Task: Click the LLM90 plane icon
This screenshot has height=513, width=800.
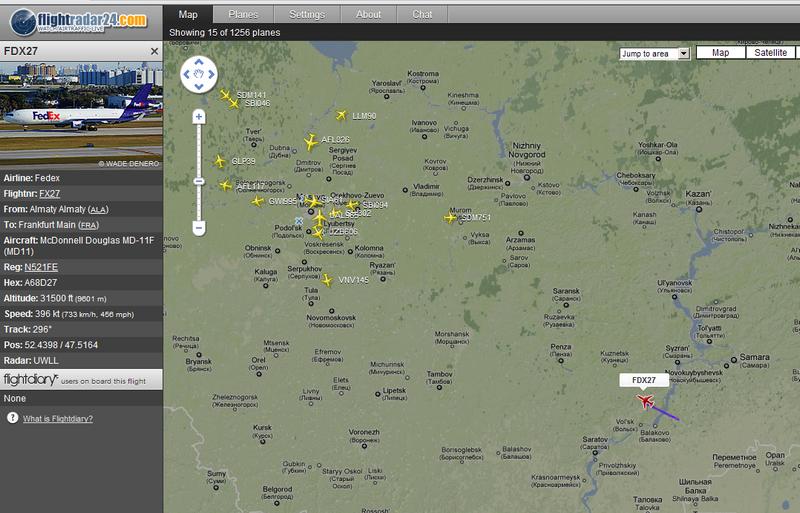Action: click(x=341, y=115)
